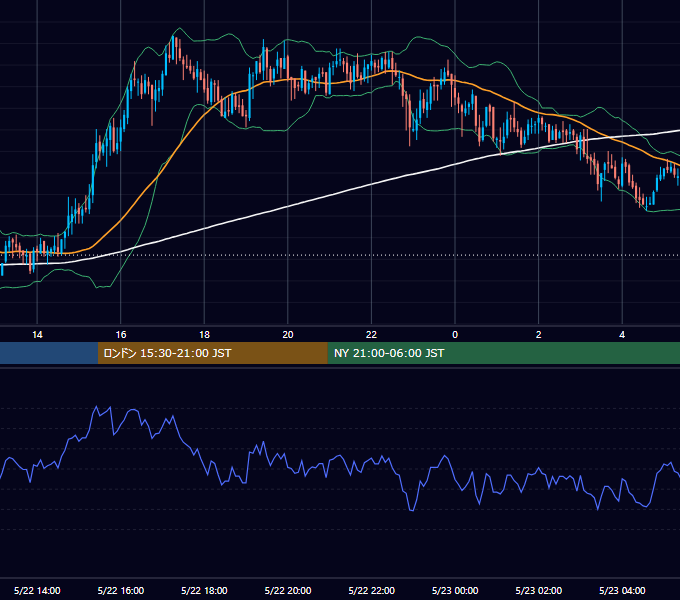Viewport: 680px width, 600px height.
Task: Click the hour label 20 on upper axis
Action: 288,335
